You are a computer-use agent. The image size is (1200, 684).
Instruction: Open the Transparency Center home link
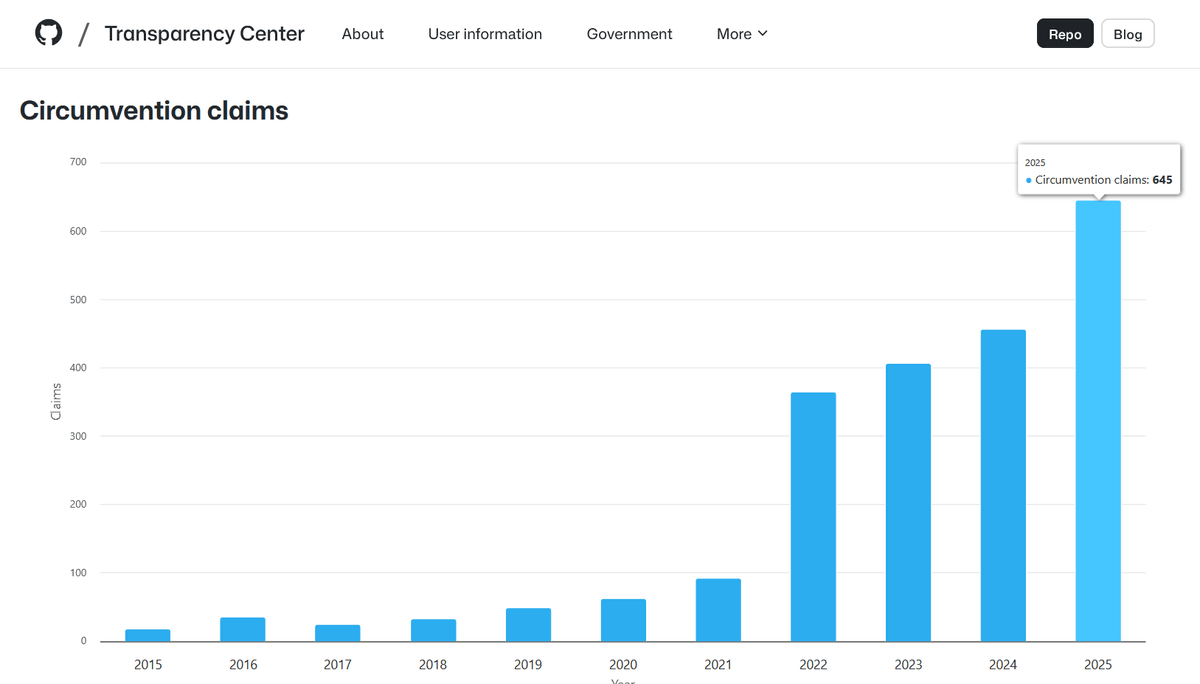[204, 34]
